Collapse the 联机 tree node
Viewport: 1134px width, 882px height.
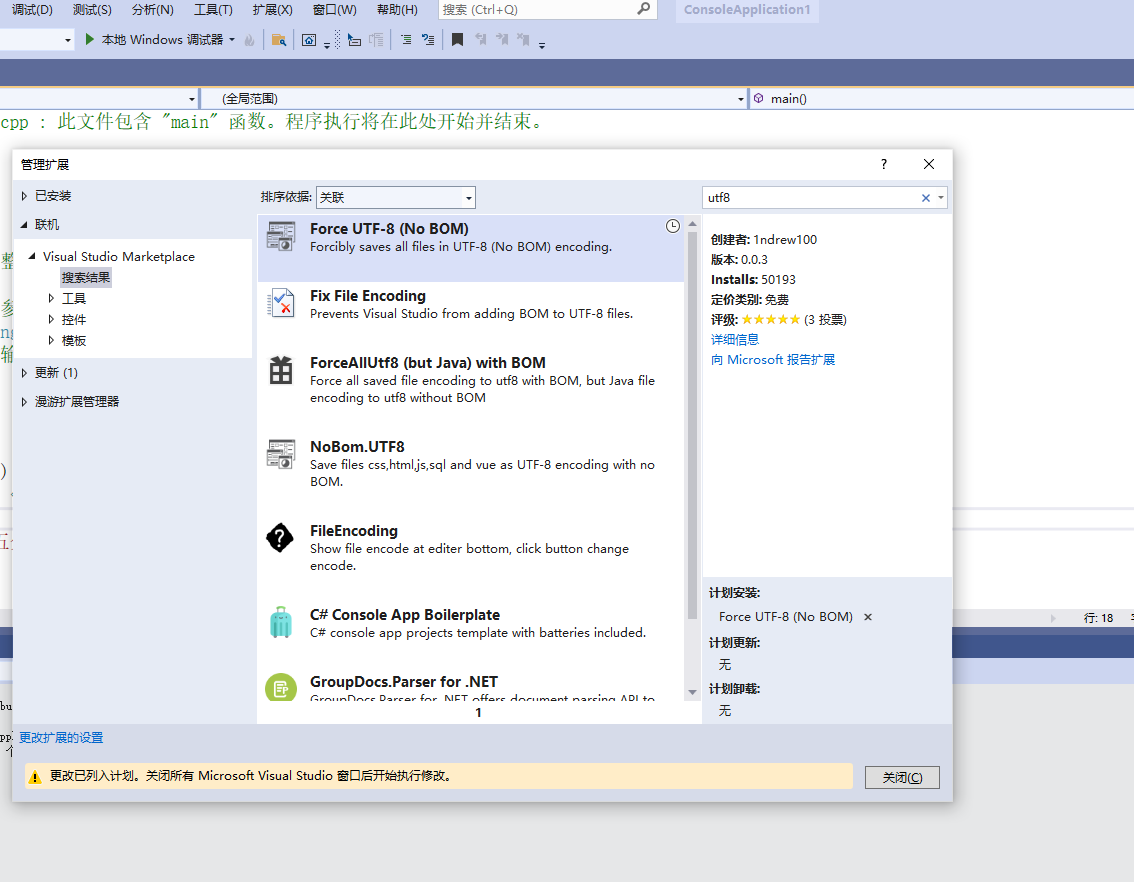[24, 225]
